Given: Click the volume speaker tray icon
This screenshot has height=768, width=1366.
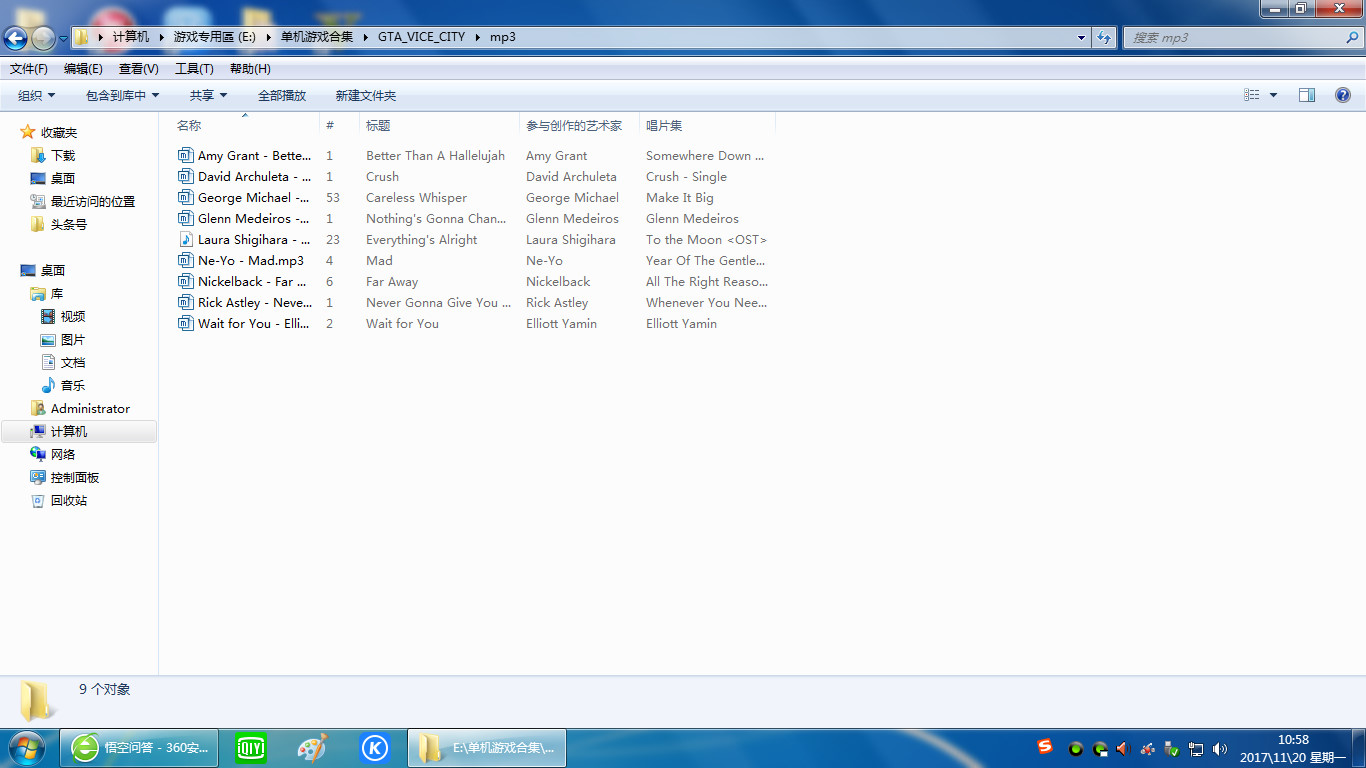Looking at the screenshot, I should pos(1219,748).
